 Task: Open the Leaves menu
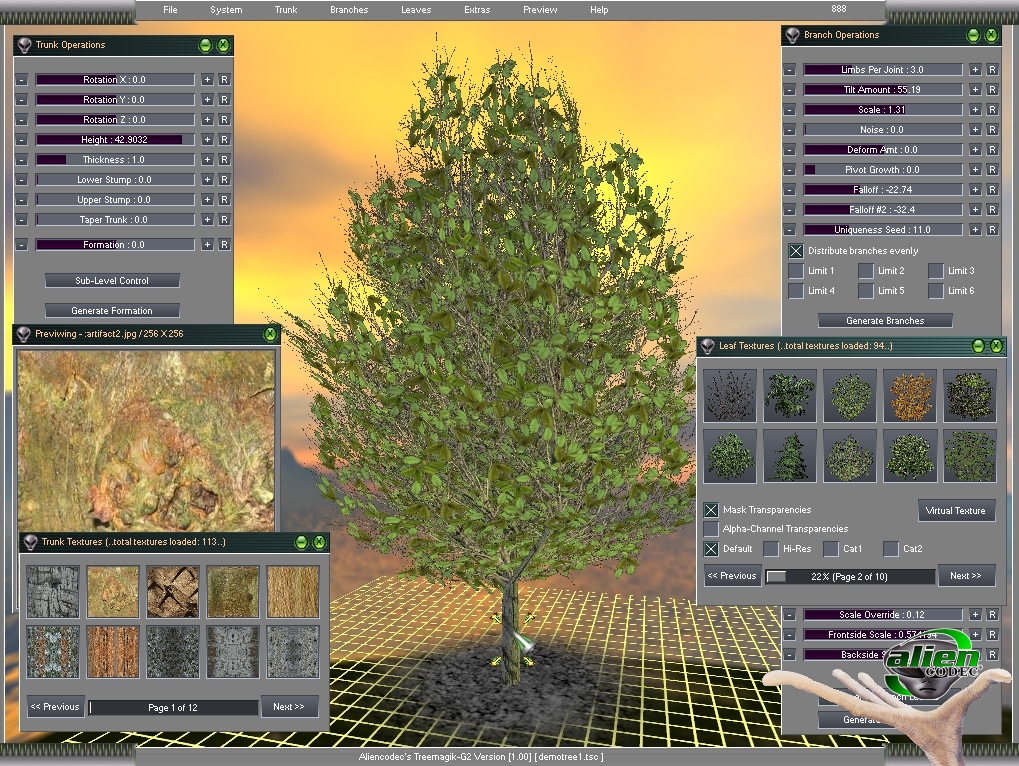point(416,10)
